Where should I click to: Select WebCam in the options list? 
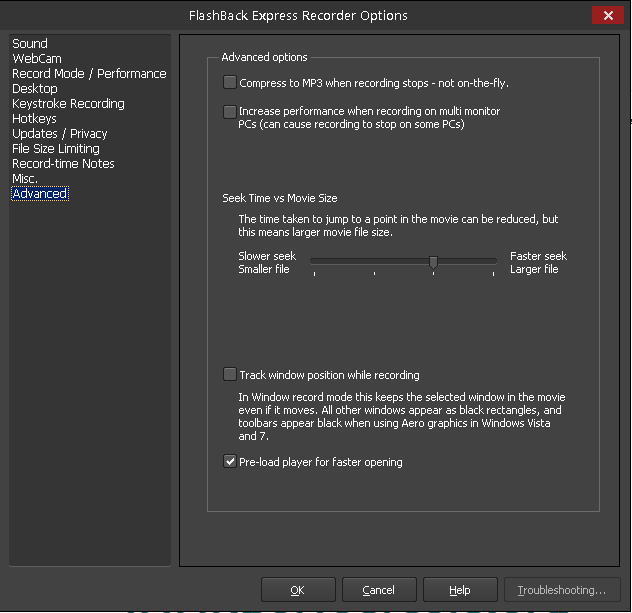click(37, 58)
